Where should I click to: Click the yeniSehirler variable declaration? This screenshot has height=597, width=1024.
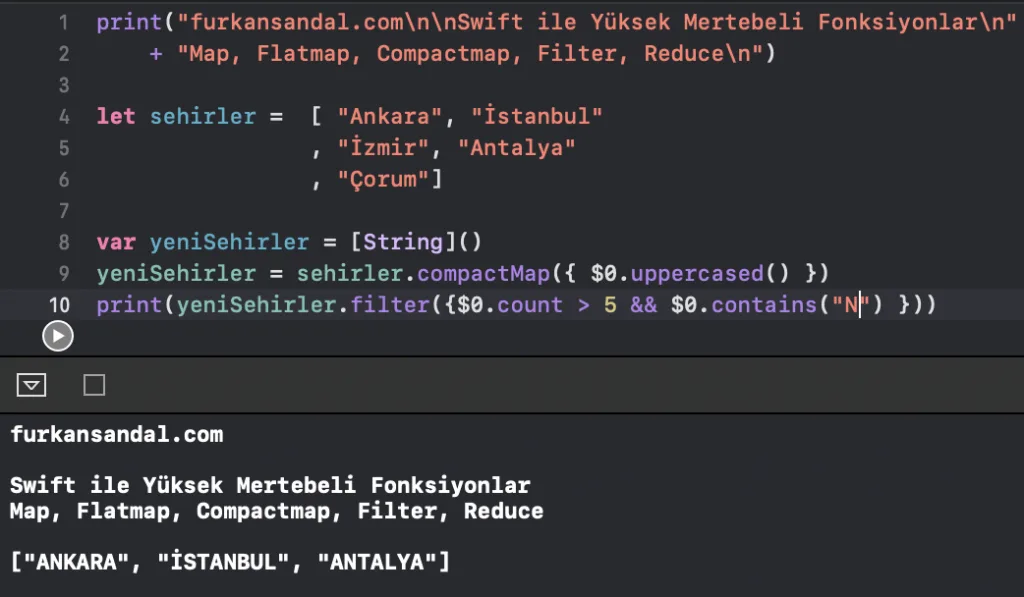[x=229, y=242]
